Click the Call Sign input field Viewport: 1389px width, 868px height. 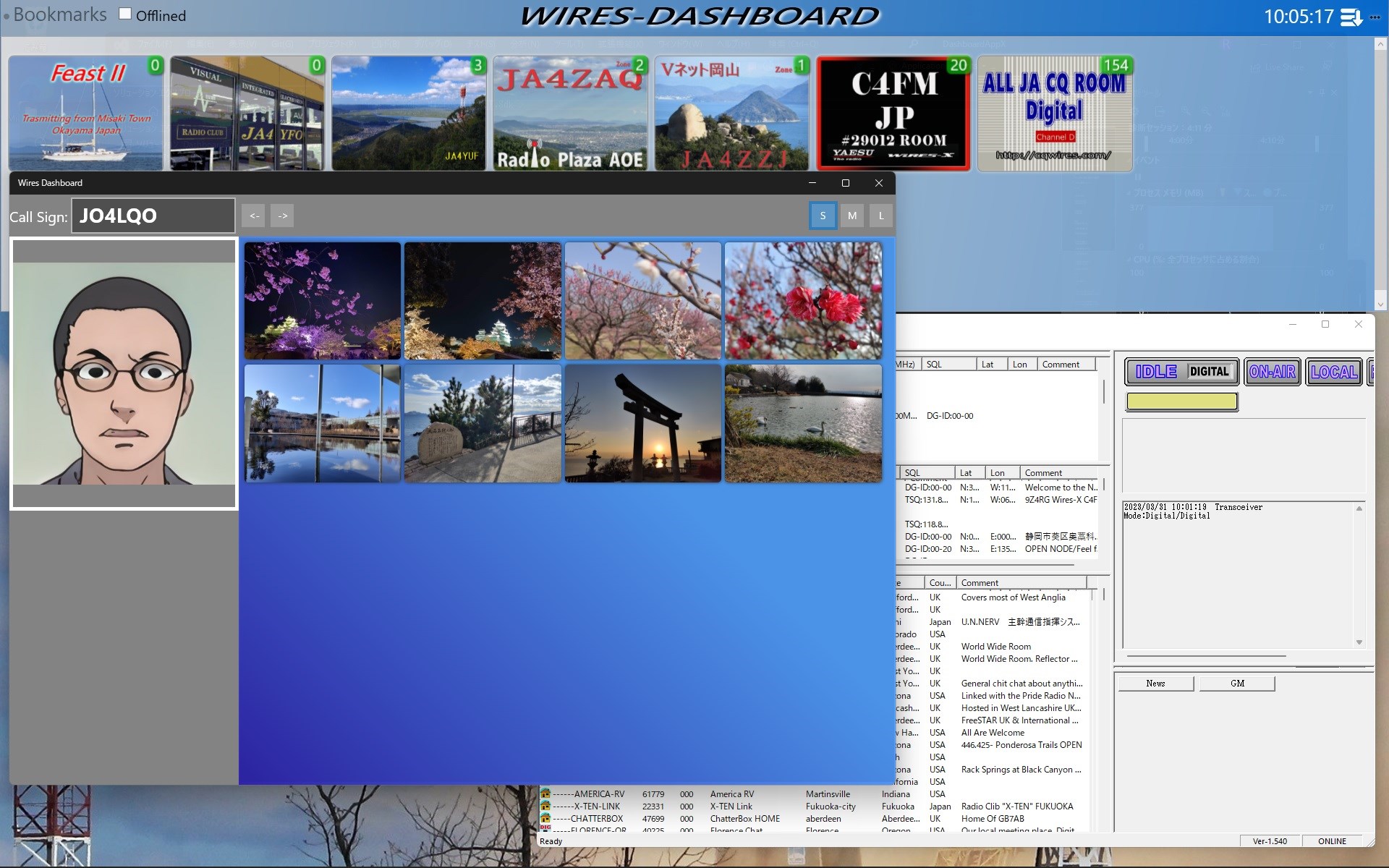tap(153, 216)
